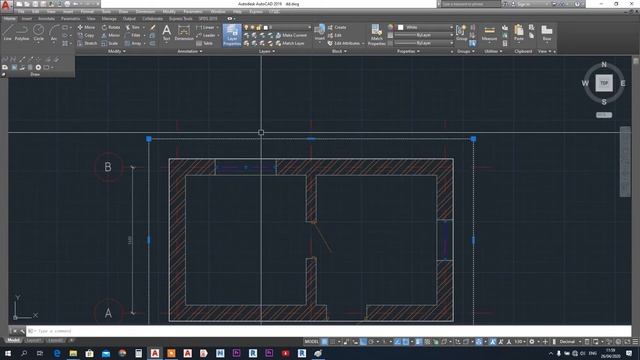Toggle ribbon display eye button

click(230, 18)
